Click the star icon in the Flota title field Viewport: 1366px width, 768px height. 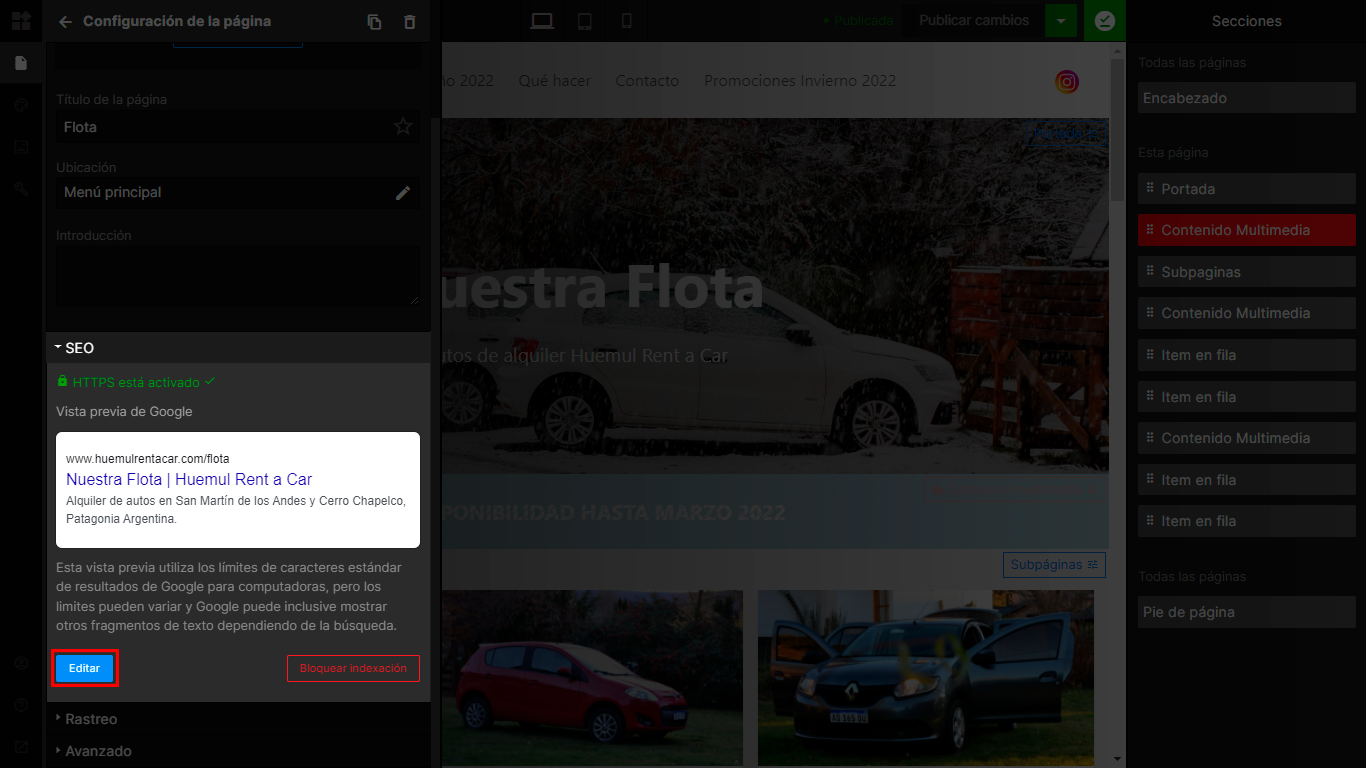(402, 127)
